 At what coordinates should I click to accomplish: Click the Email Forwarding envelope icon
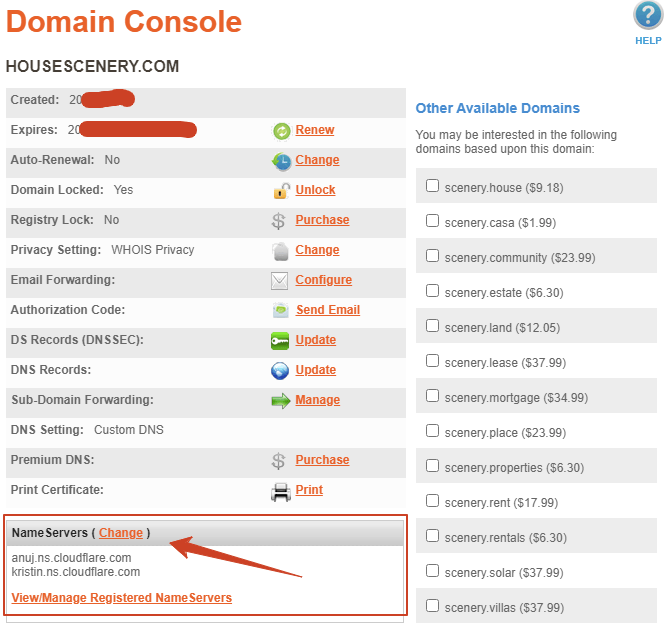(280, 281)
